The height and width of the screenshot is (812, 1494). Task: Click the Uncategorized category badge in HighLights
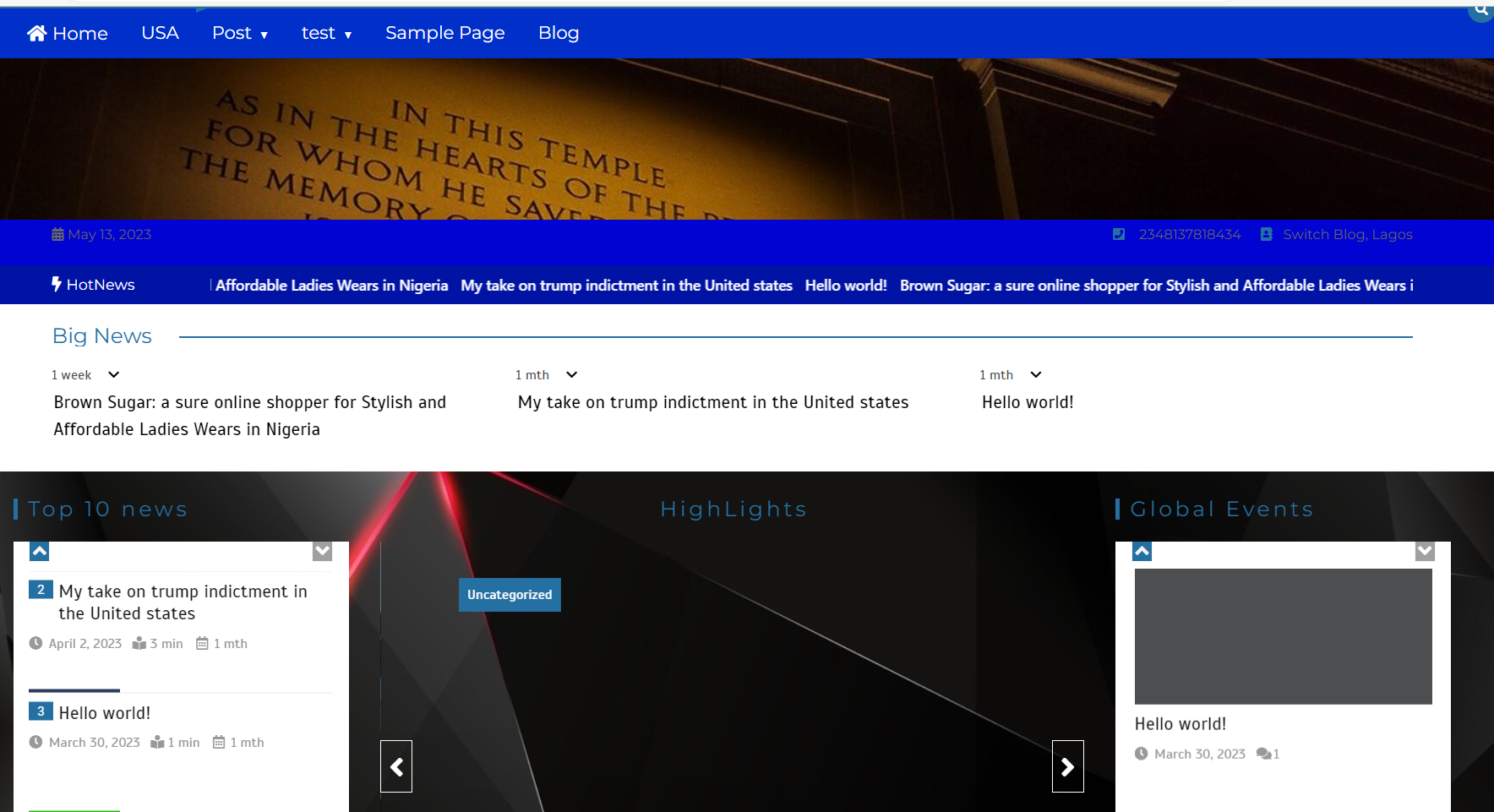[x=510, y=594]
